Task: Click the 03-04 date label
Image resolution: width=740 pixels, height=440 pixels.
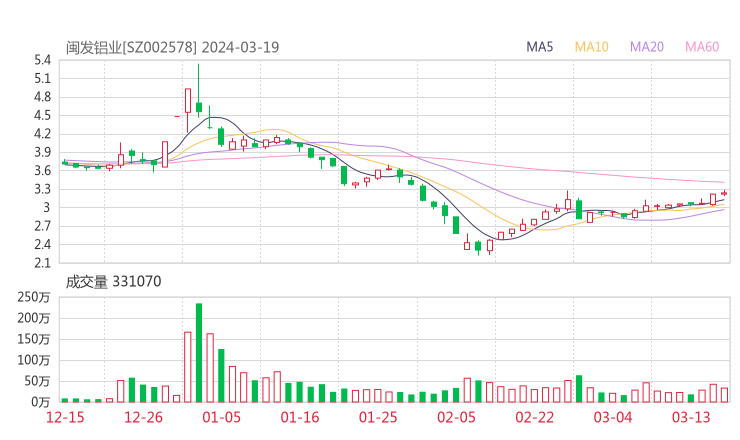Action: point(613,417)
